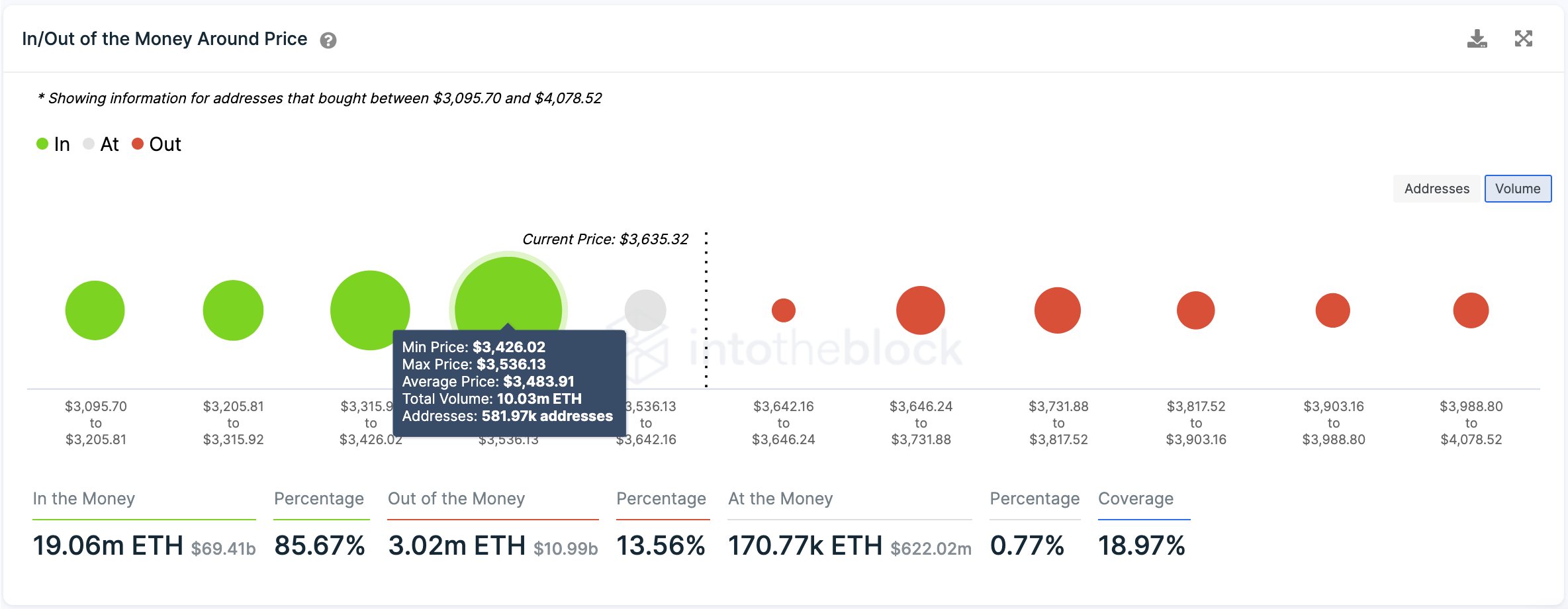Click the Coverage stat label
This screenshot has height=609, width=1568.
pyautogui.click(x=1136, y=498)
